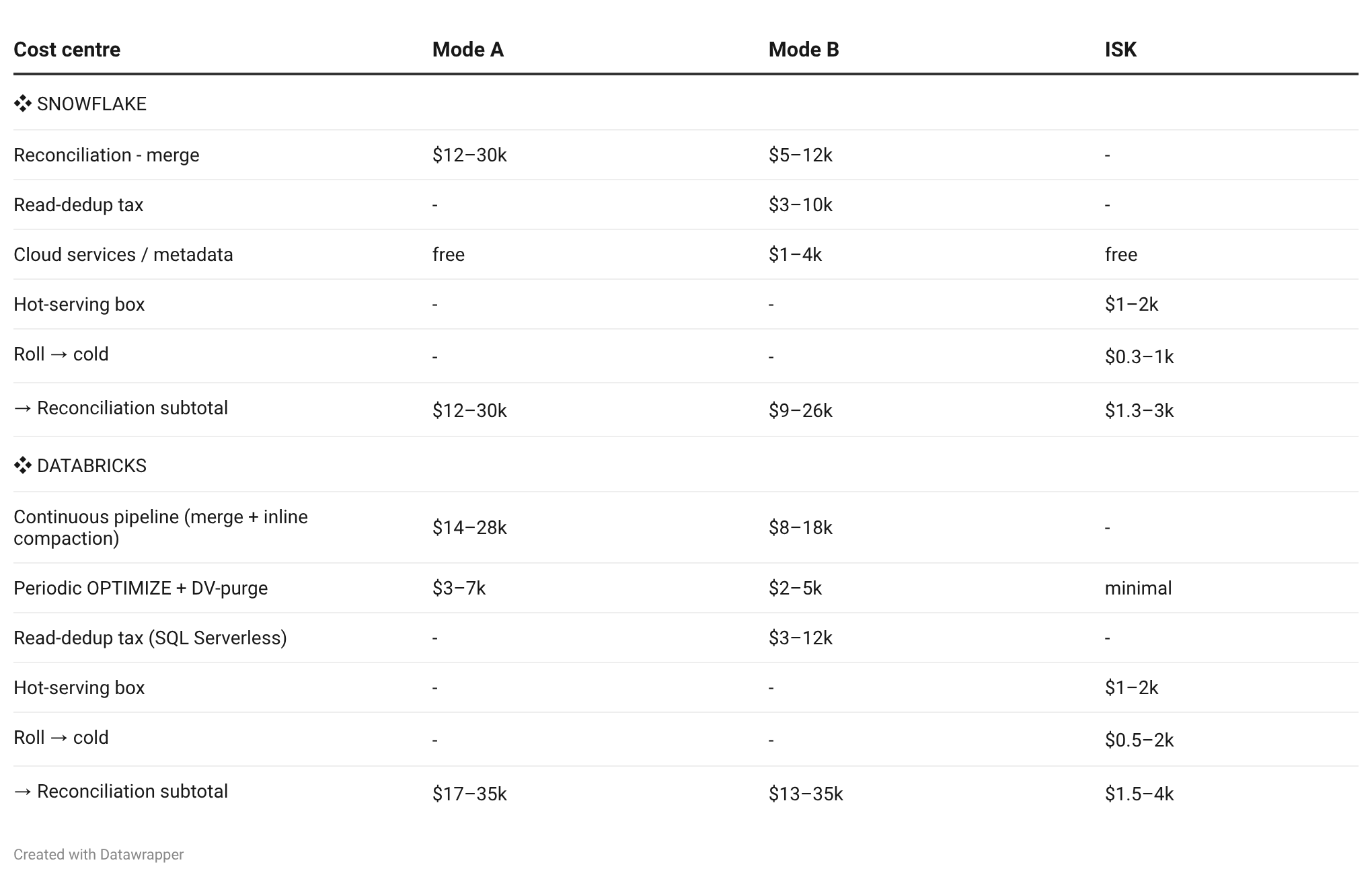Click the Snowflake Roll → cold $0.3–1k value

[x=1139, y=356]
